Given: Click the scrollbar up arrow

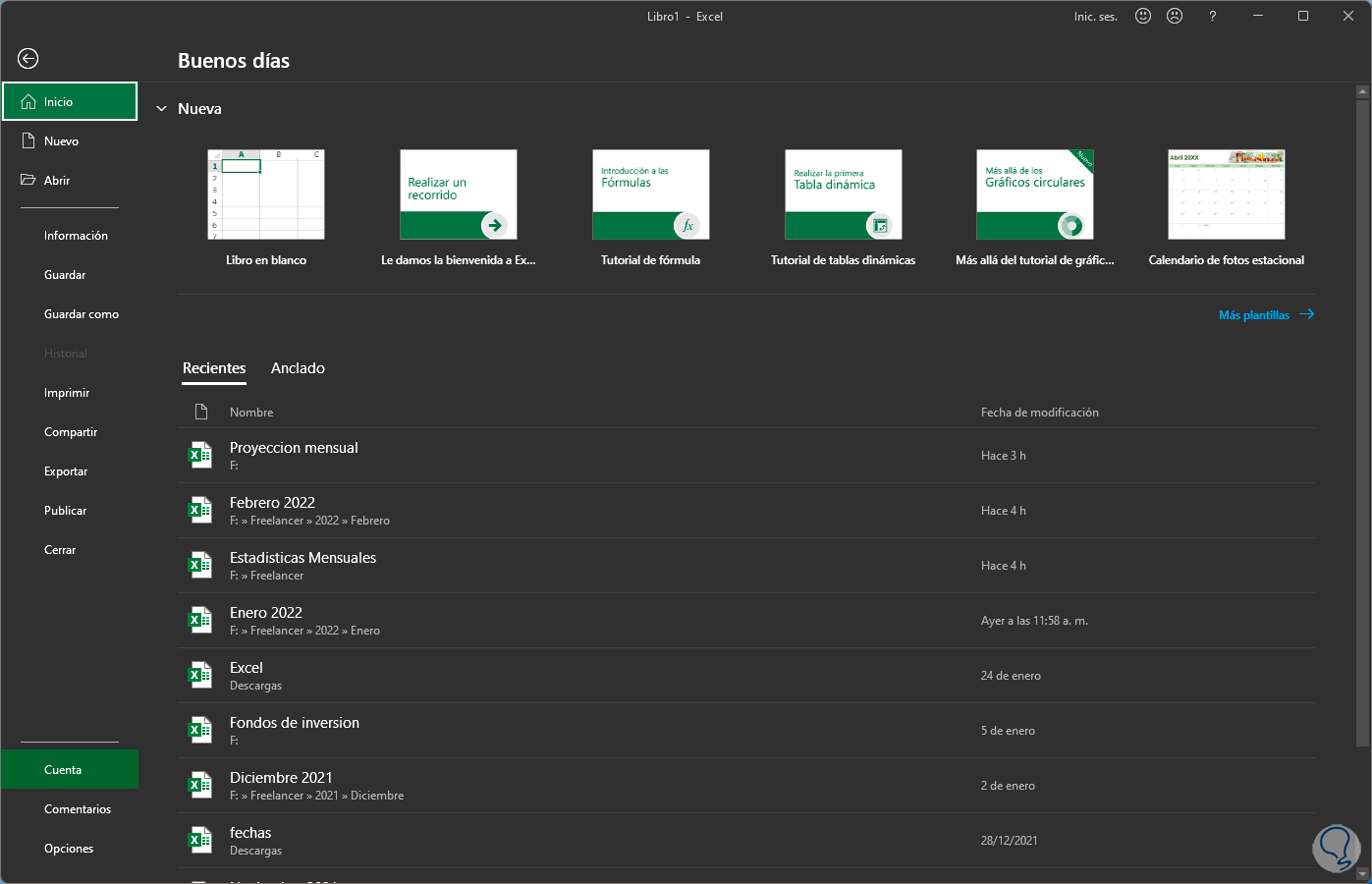Looking at the screenshot, I should coord(1362,92).
